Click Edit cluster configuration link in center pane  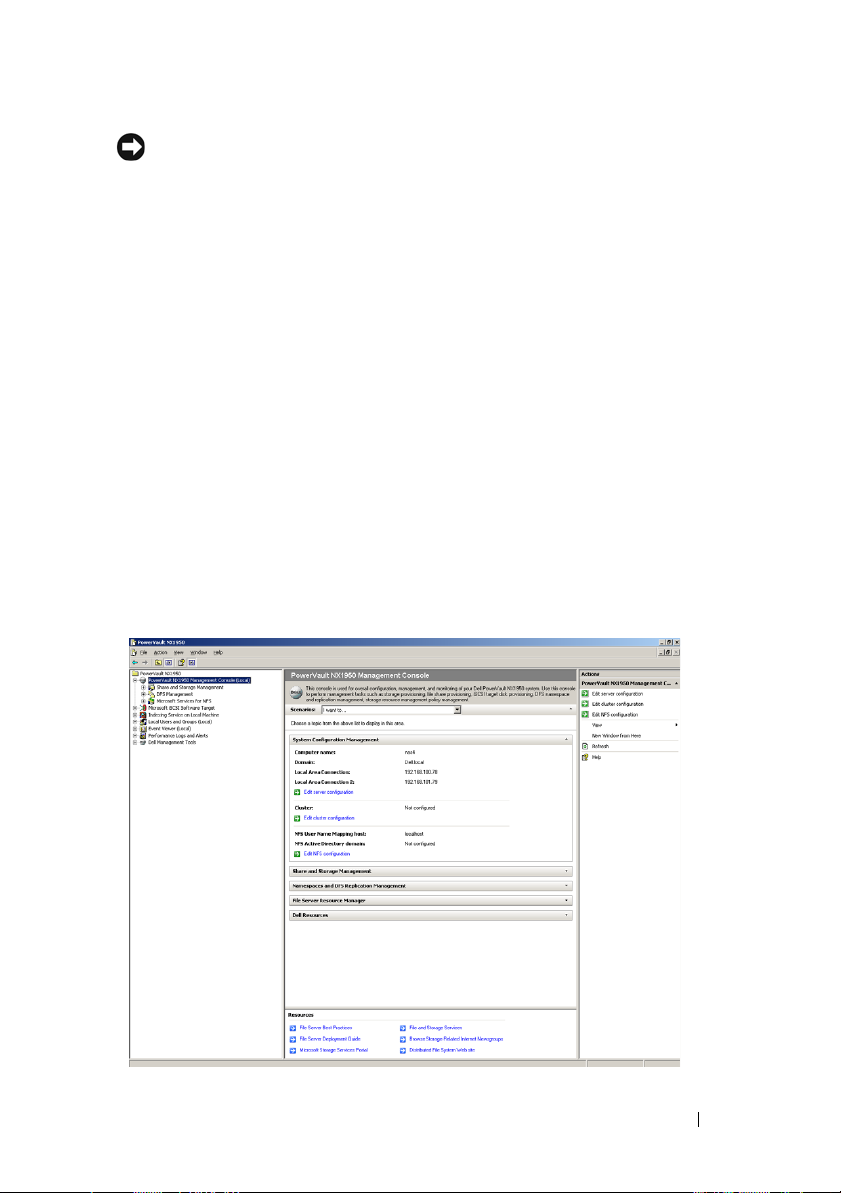329,818
